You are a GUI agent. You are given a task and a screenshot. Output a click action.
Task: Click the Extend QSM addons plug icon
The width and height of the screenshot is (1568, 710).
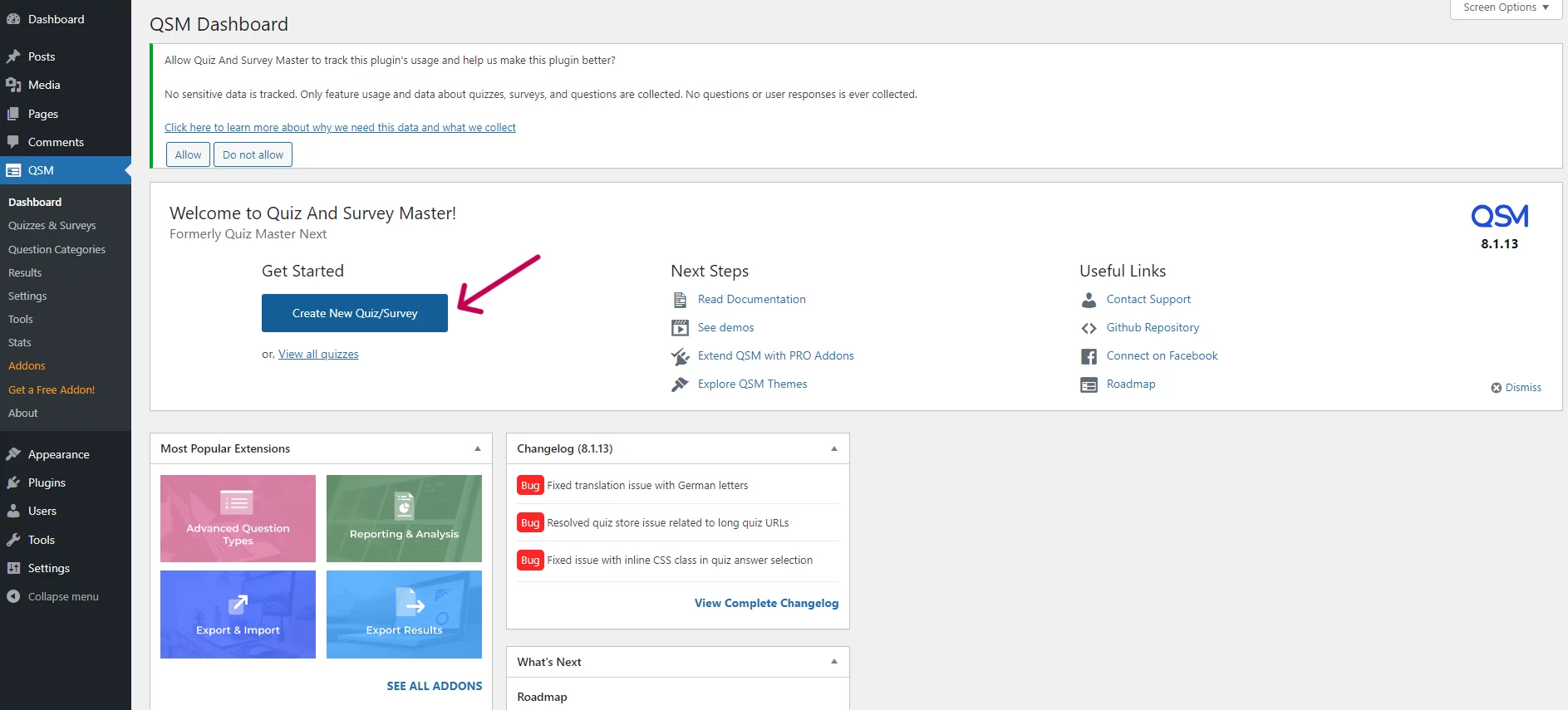click(x=680, y=356)
